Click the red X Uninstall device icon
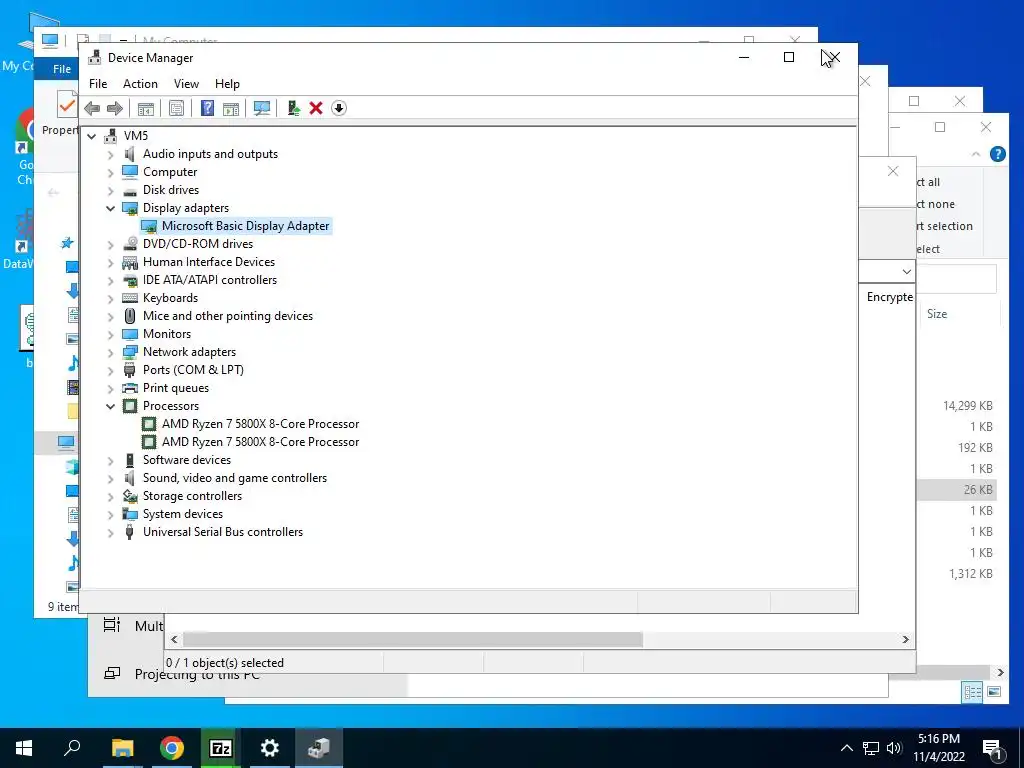The height and width of the screenshot is (768, 1024). pyautogui.click(x=316, y=108)
